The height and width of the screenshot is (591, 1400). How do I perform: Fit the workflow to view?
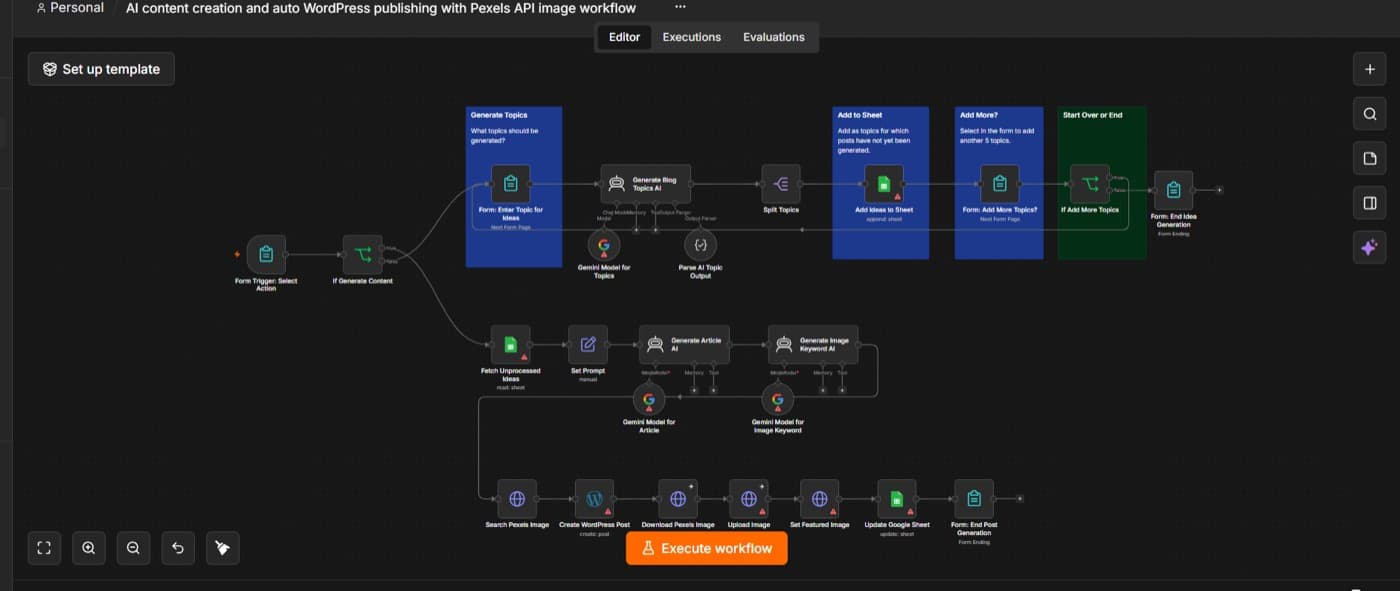click(44, 548)
